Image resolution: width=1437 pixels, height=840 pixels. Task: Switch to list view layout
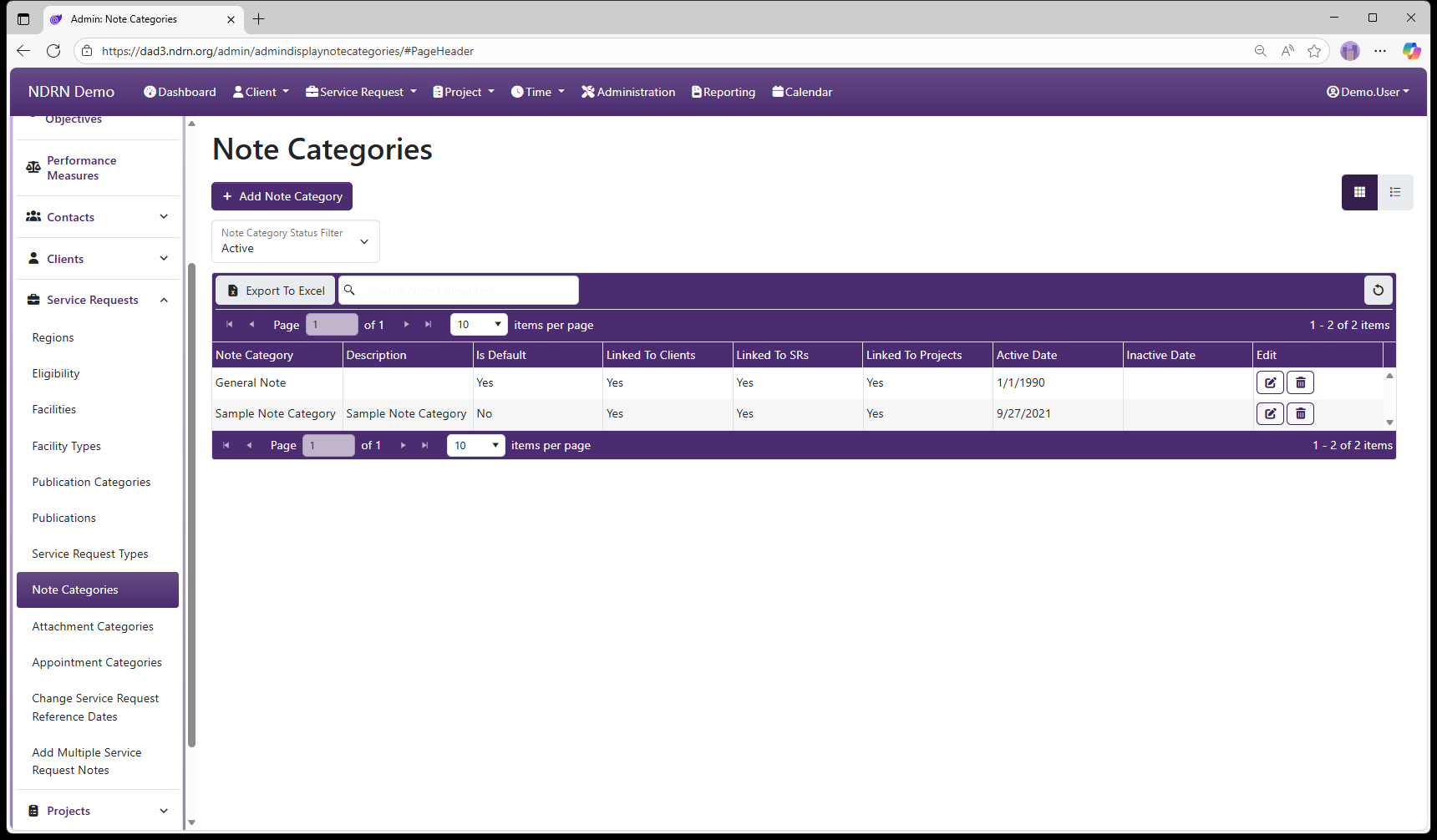click(x=1395, y=192)
